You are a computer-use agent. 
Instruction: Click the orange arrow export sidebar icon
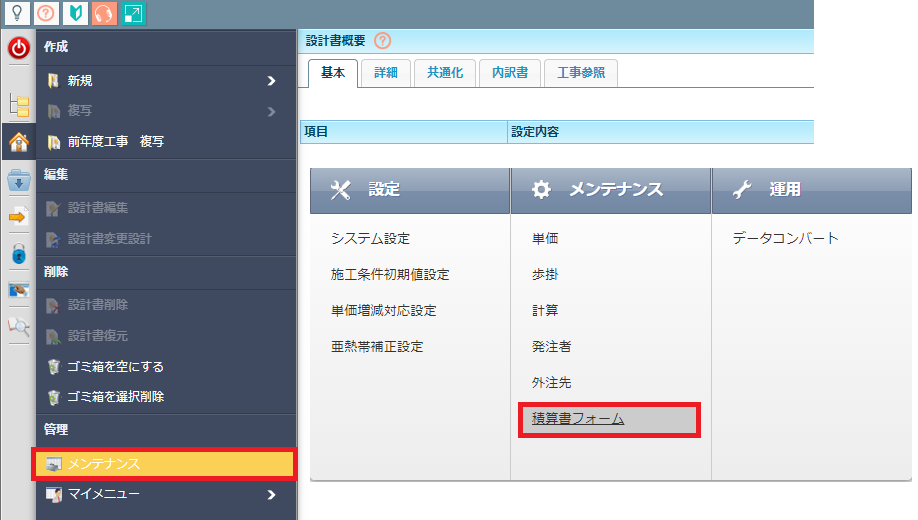(19, 217)
